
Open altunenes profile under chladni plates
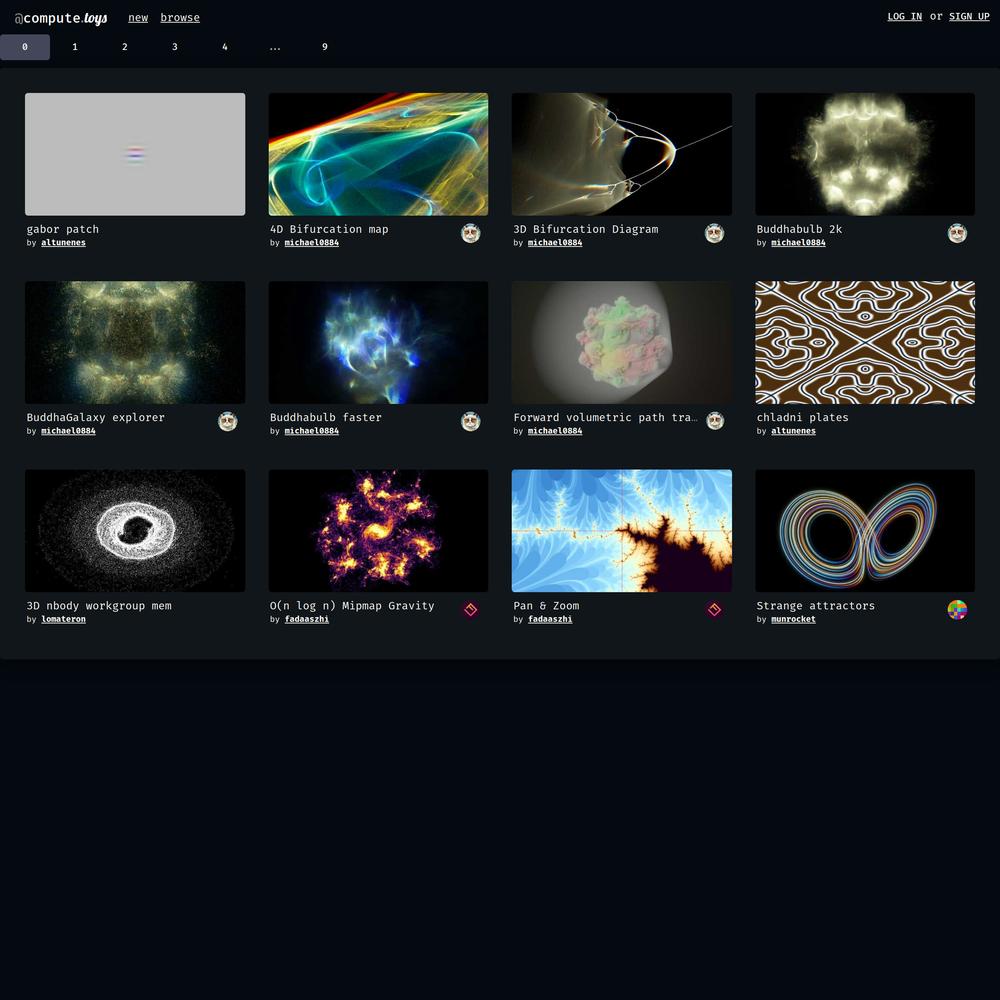[x=793, y=430]
